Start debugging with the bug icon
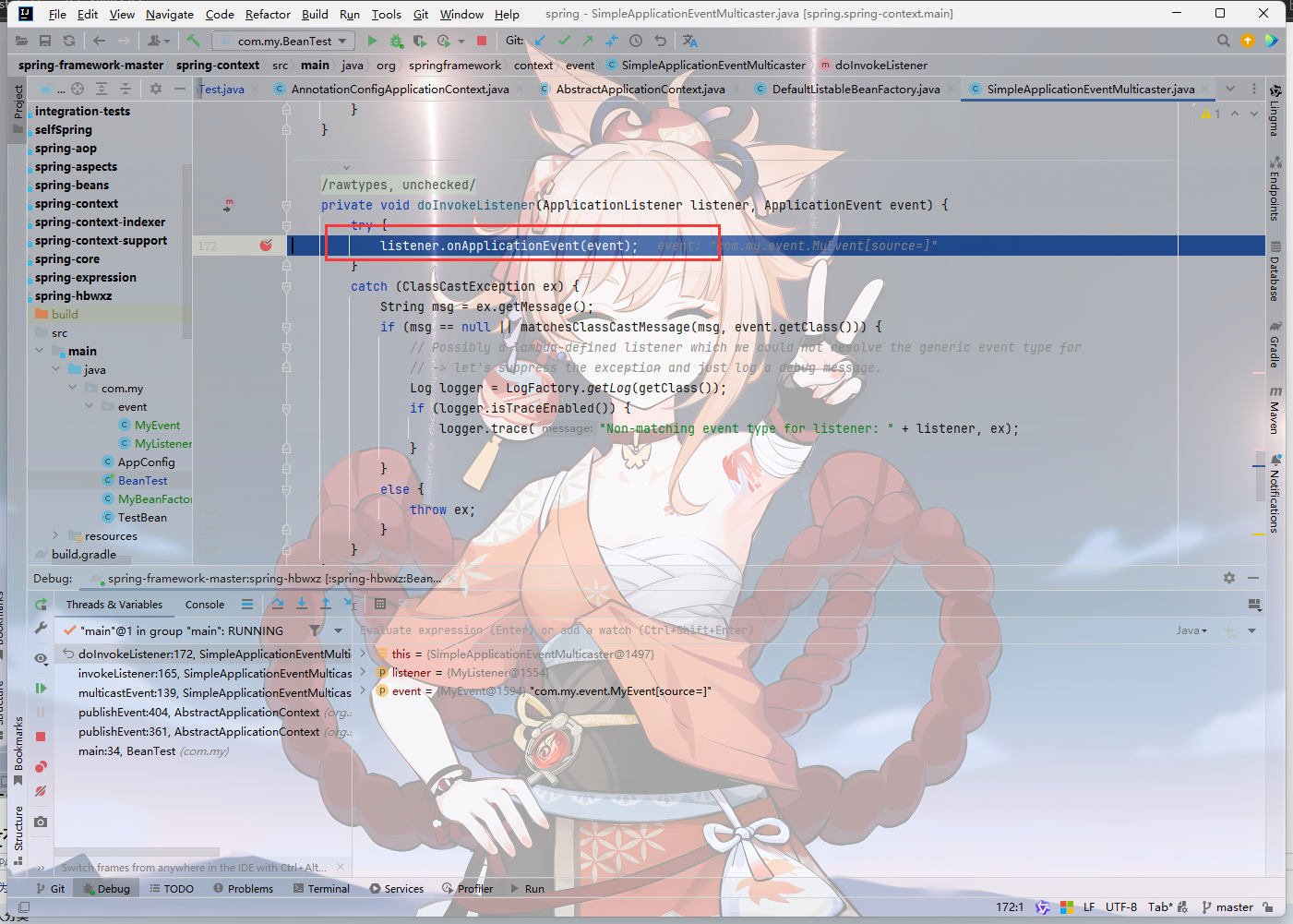The height and width of the screenshot is (924, 1293). [x=396, y=41]
